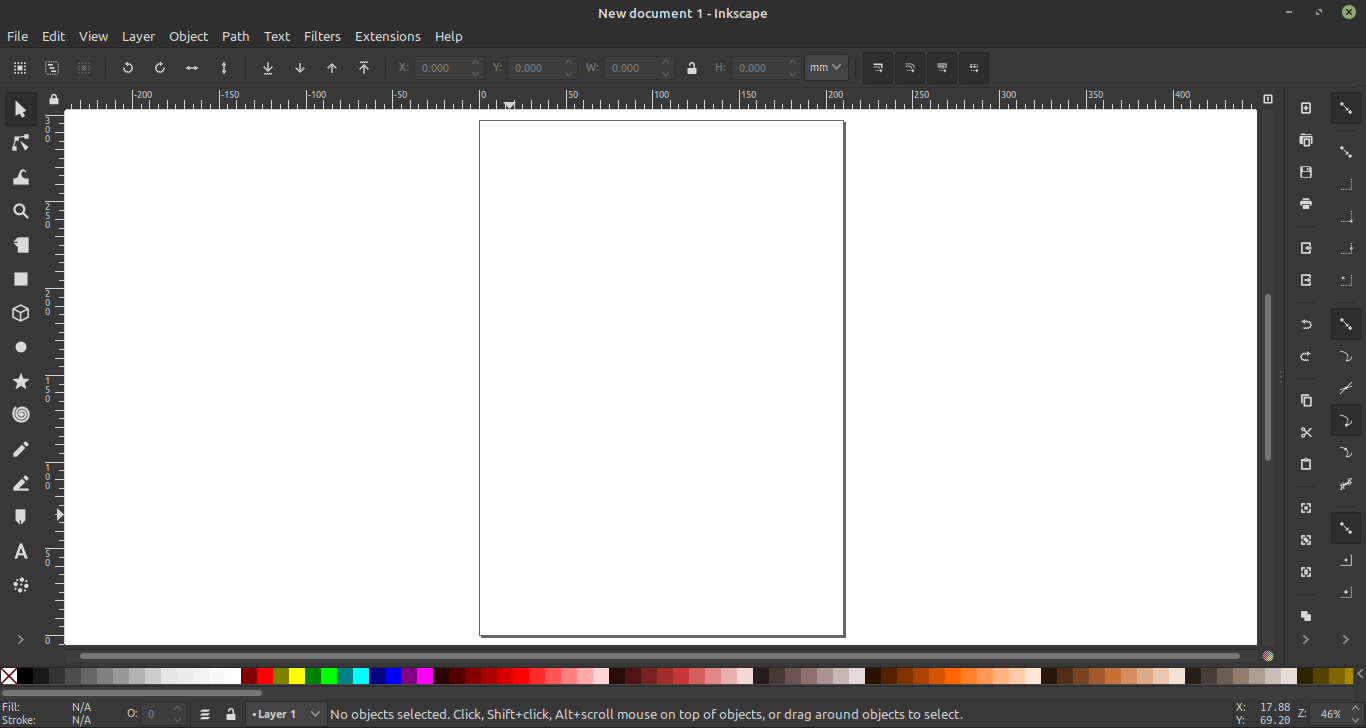Select the Pencil freehand tool
Screen dimensions: 1366x728
(x=20, y=450)
